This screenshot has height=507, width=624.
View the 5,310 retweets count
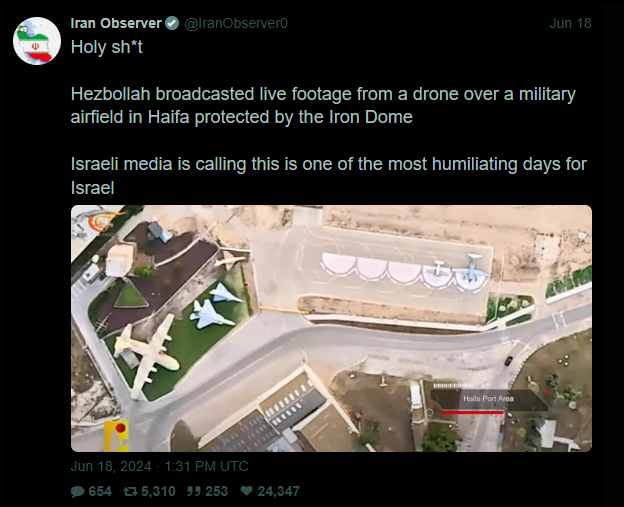pos(158,491)
